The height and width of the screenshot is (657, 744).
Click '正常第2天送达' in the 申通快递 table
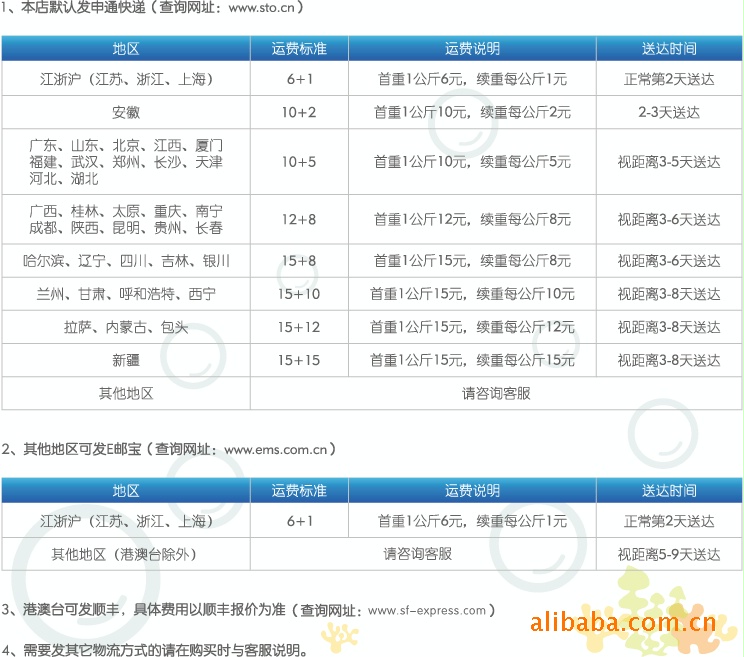point(669,79)
